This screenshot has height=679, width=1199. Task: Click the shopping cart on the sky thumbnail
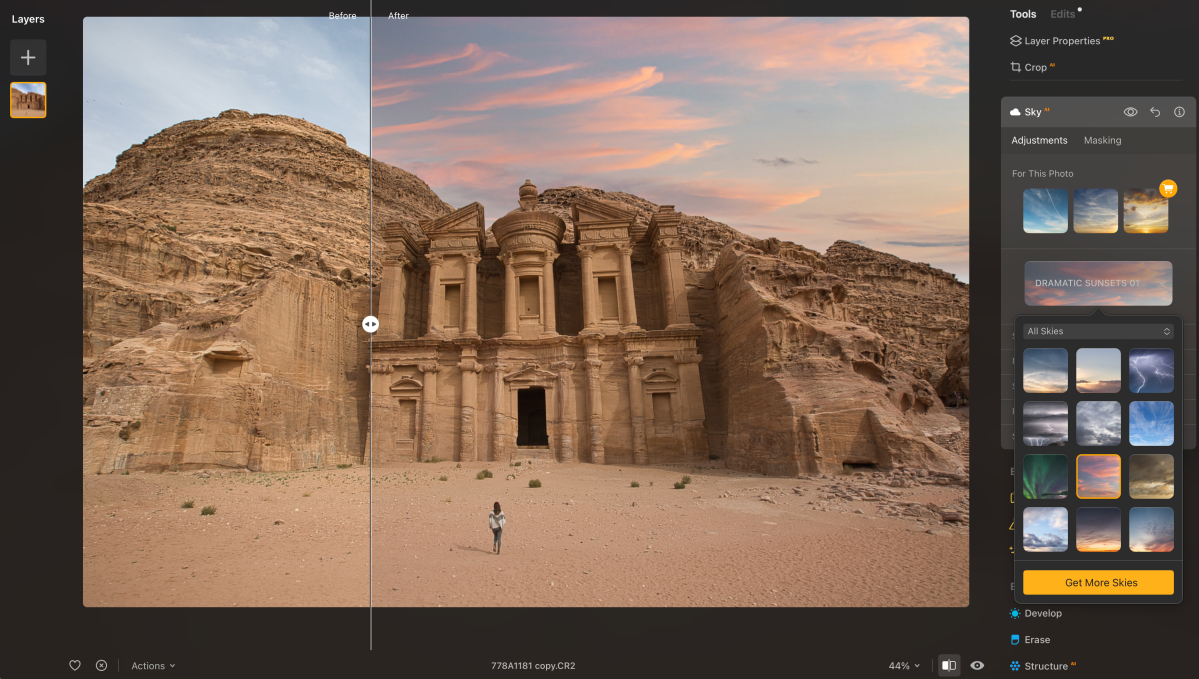(1168, 188)
